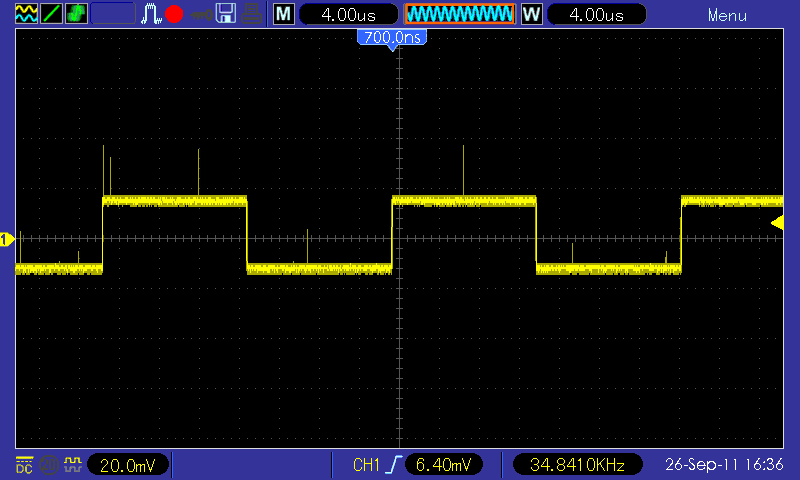Select the green diagonal line icon
This screenshot has width=800, height=480.
(x=51, y=14)
